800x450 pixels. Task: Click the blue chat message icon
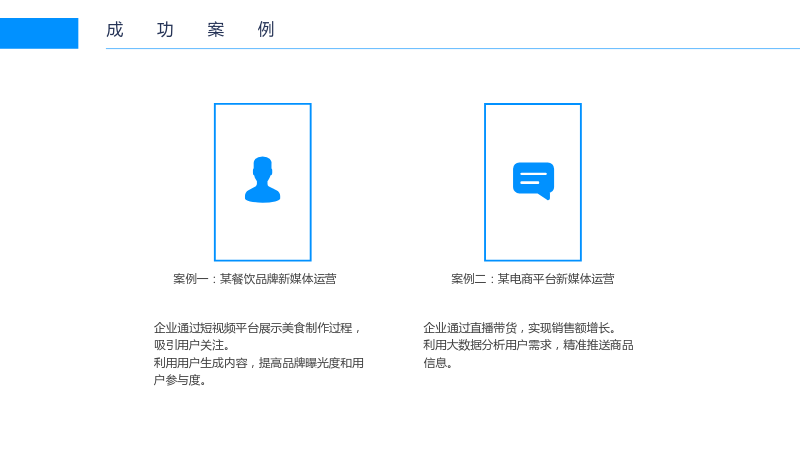pyautogui.click(x=533, y=181)
